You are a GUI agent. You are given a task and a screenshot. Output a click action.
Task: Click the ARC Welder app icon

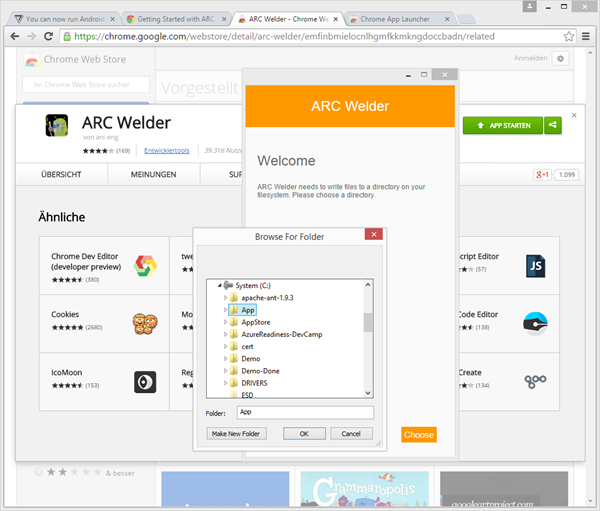57,125
